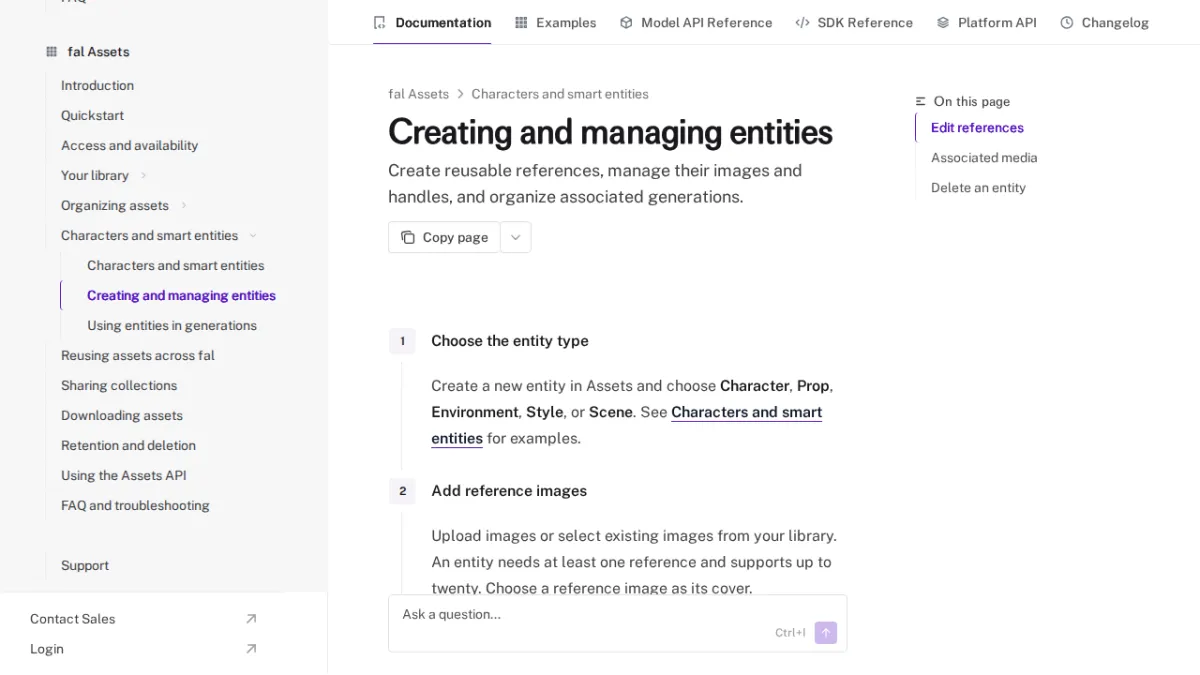Click the fal Assets grid icon in sidebar
Screen dimensions: 1200x675
tap(52, 52)
